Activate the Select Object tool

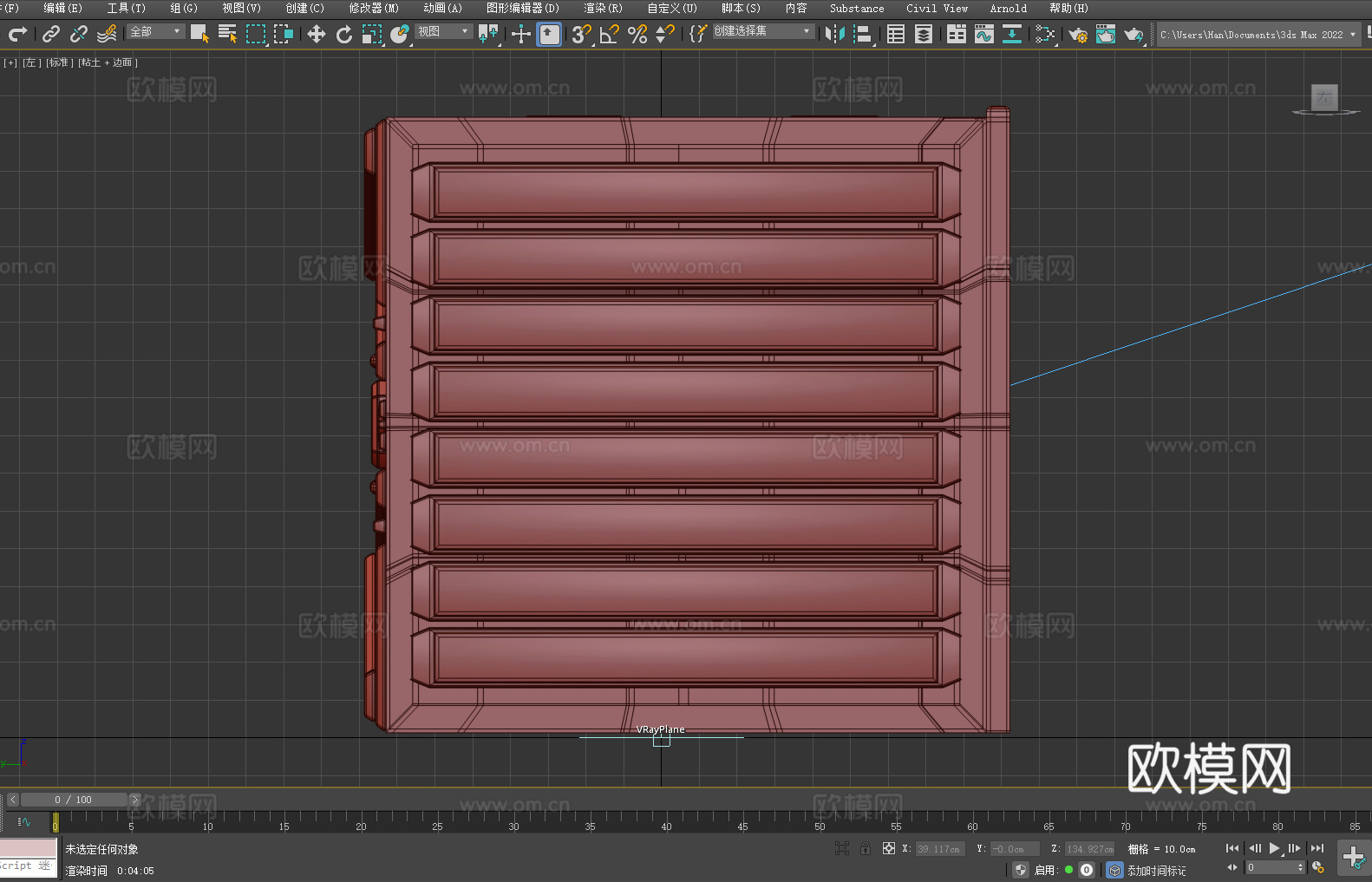pos(199,34)
